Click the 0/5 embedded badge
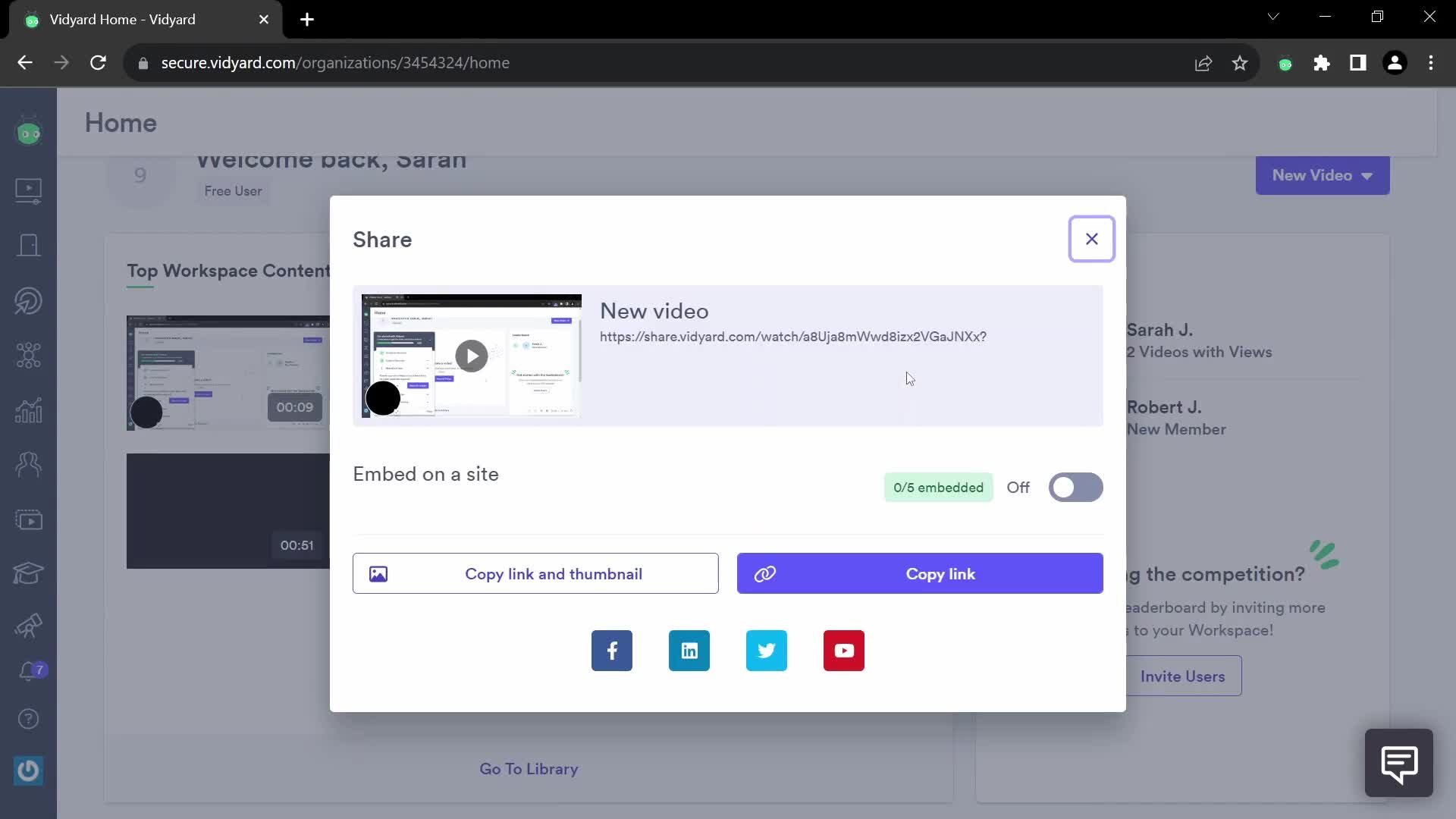Screen dimensions: 1456x819 point(938,488)
